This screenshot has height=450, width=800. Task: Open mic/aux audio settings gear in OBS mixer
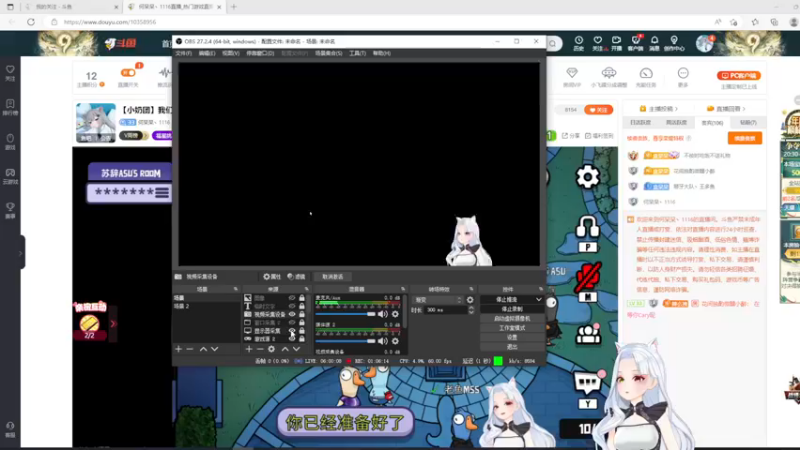pyautogui.click(x=395, y=314)
